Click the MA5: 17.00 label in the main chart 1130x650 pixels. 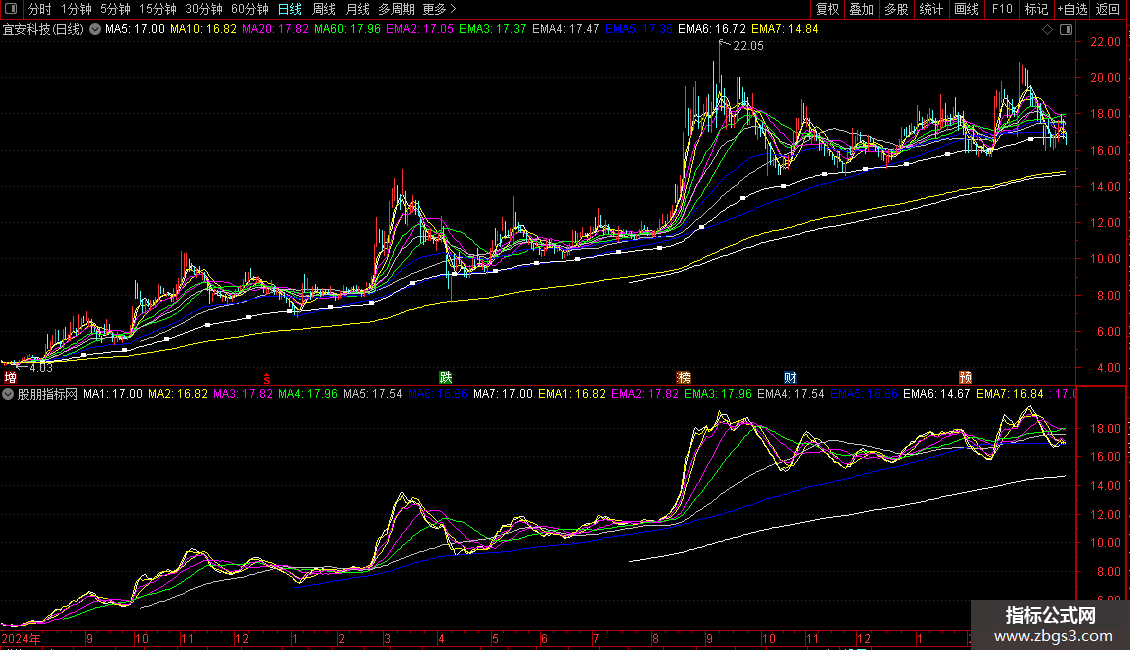135,30
